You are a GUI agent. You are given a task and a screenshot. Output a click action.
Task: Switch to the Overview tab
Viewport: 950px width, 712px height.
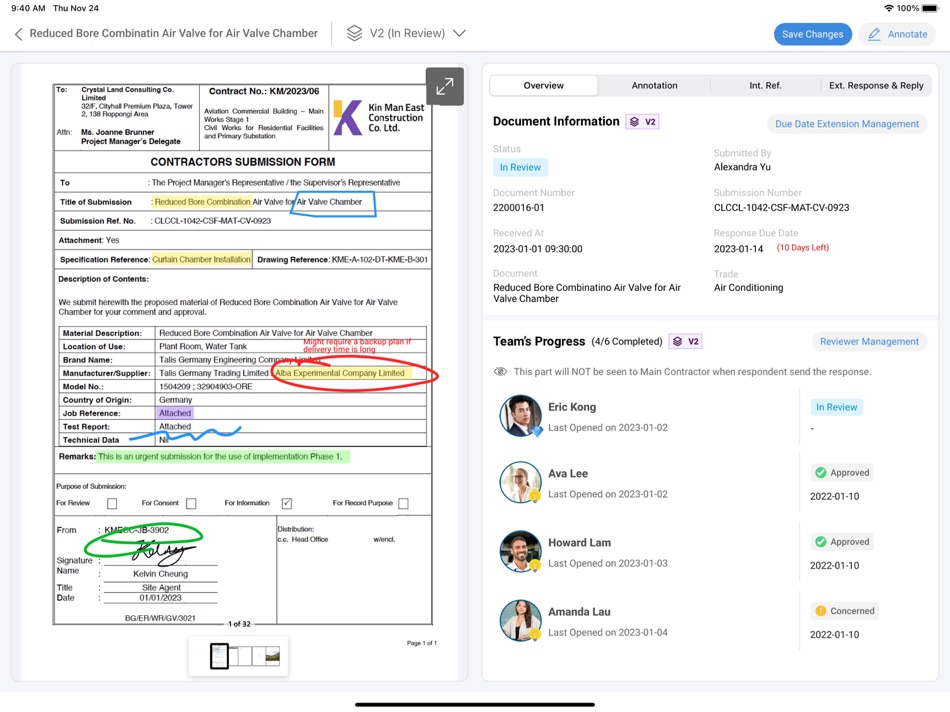pyautogui.click(x=543, y=85)
